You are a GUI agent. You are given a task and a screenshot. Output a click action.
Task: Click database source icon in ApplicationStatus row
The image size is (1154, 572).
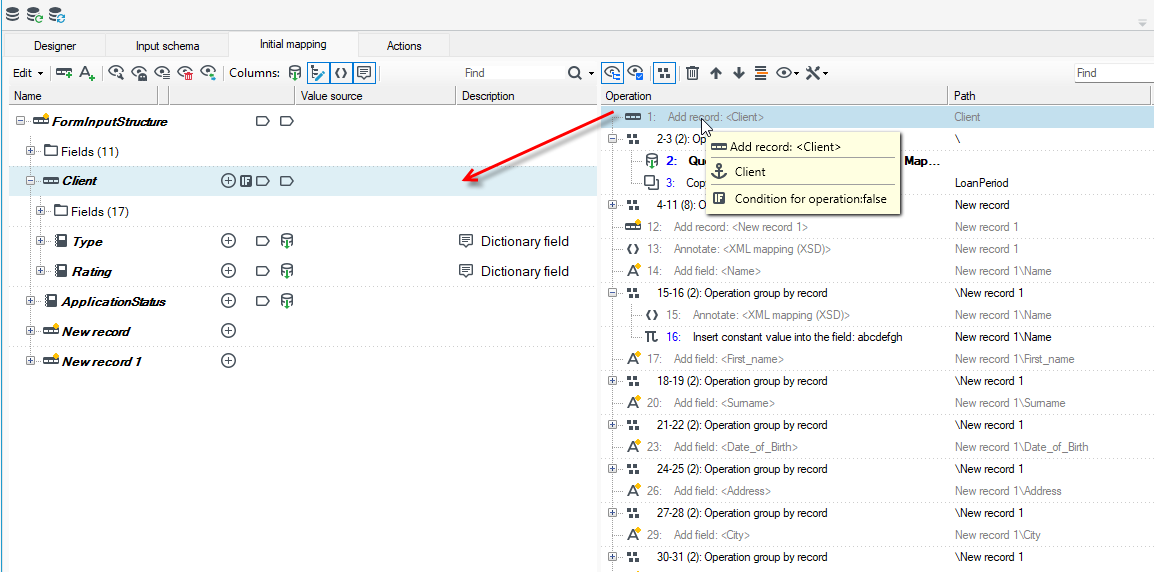[x=287, y=301]
